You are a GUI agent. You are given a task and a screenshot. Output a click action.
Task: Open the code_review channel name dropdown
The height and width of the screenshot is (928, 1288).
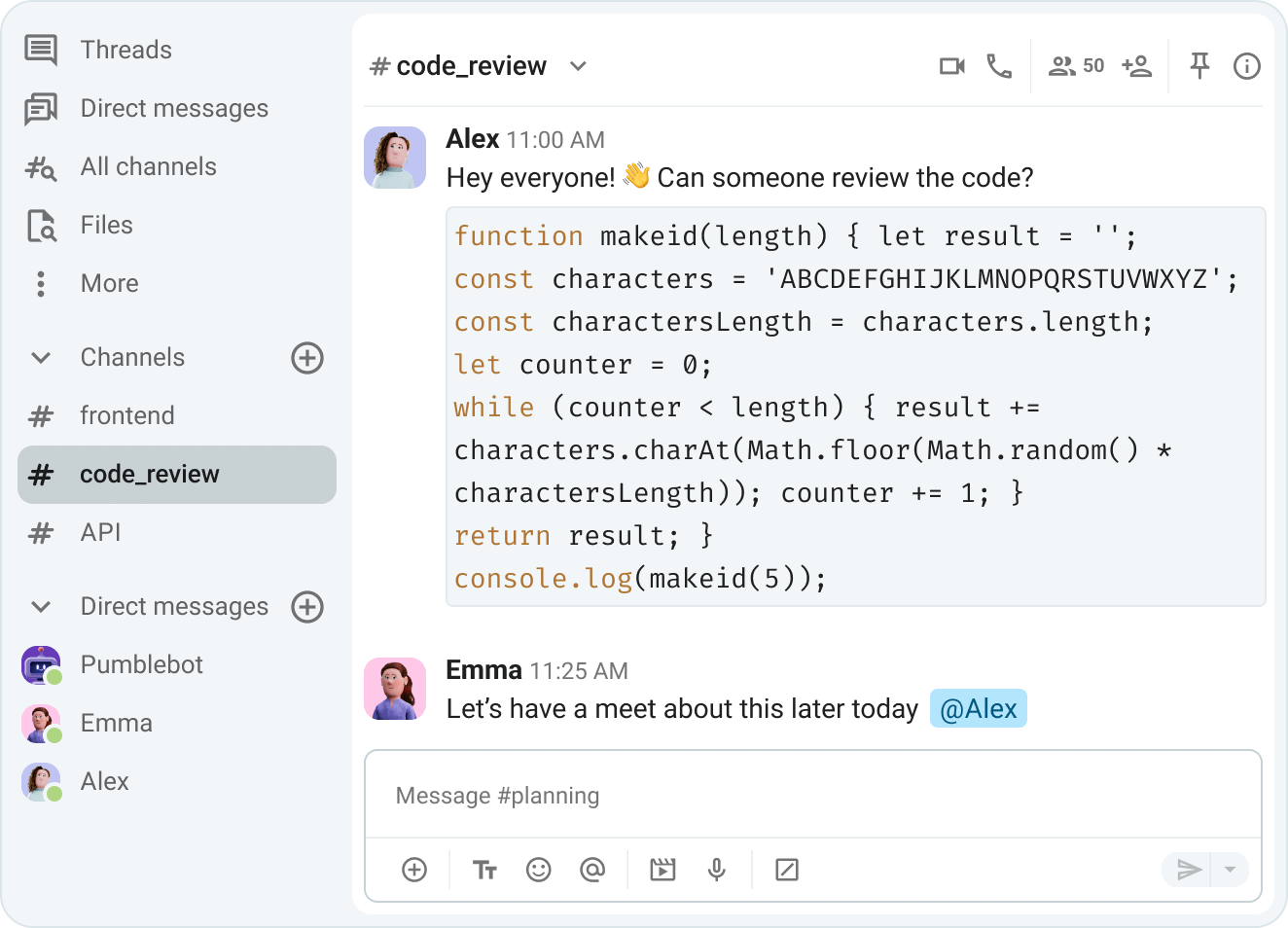tap(578, 66)
